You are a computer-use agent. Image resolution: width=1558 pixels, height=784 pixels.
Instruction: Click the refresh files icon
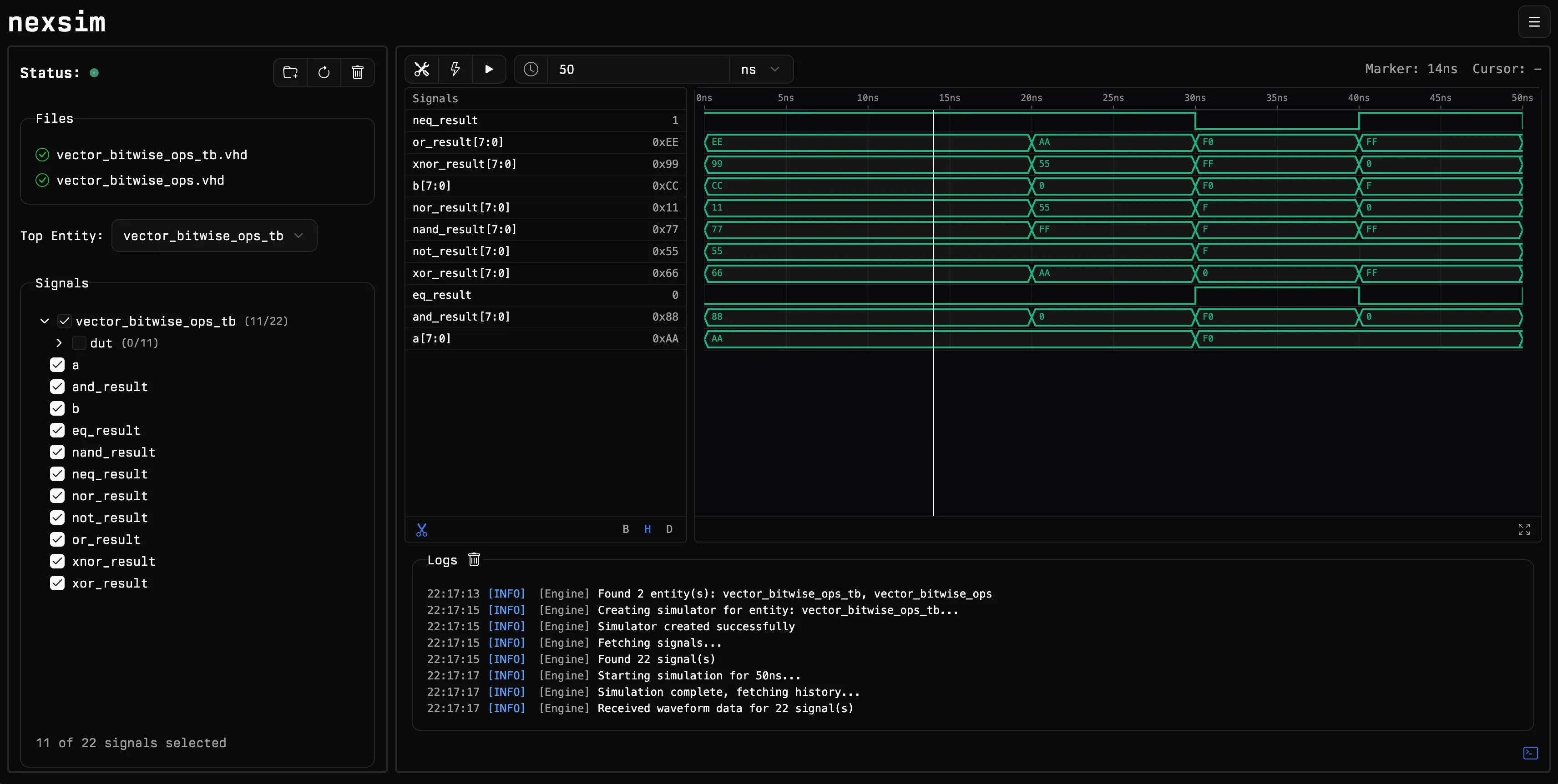[x=324, y=72]
